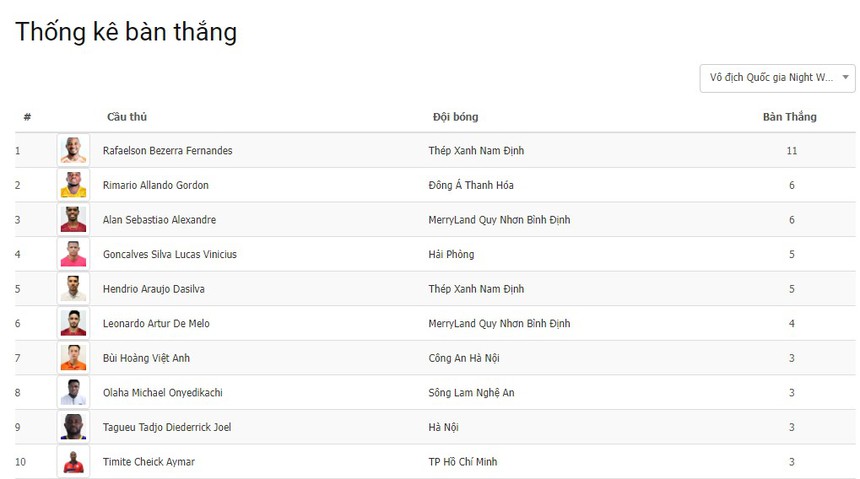Screen dimensions: 860x479
Task: Click the Bàn Thắng column header
Action: (x=789, y=117)
